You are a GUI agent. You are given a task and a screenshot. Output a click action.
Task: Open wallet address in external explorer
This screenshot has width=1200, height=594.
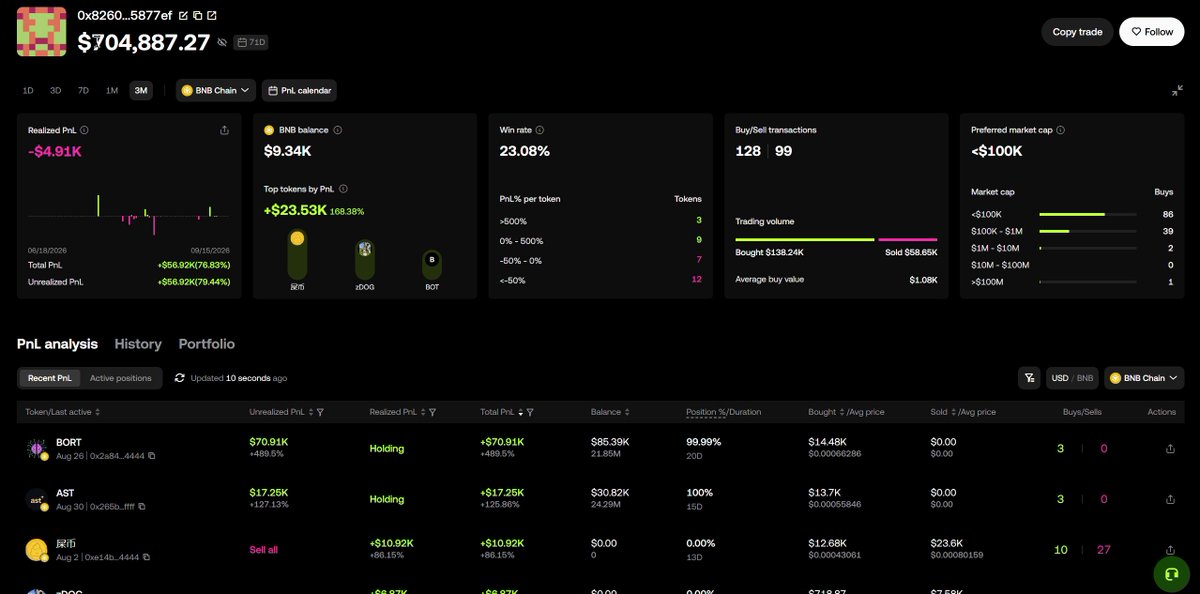coord(212,16)
